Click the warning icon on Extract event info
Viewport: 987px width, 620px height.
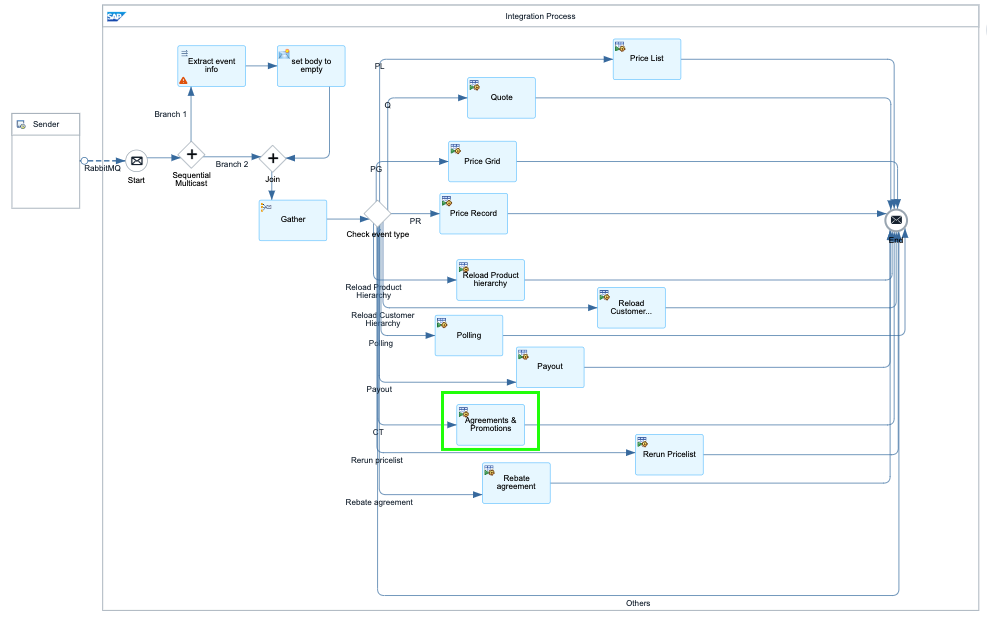point(184,80)
